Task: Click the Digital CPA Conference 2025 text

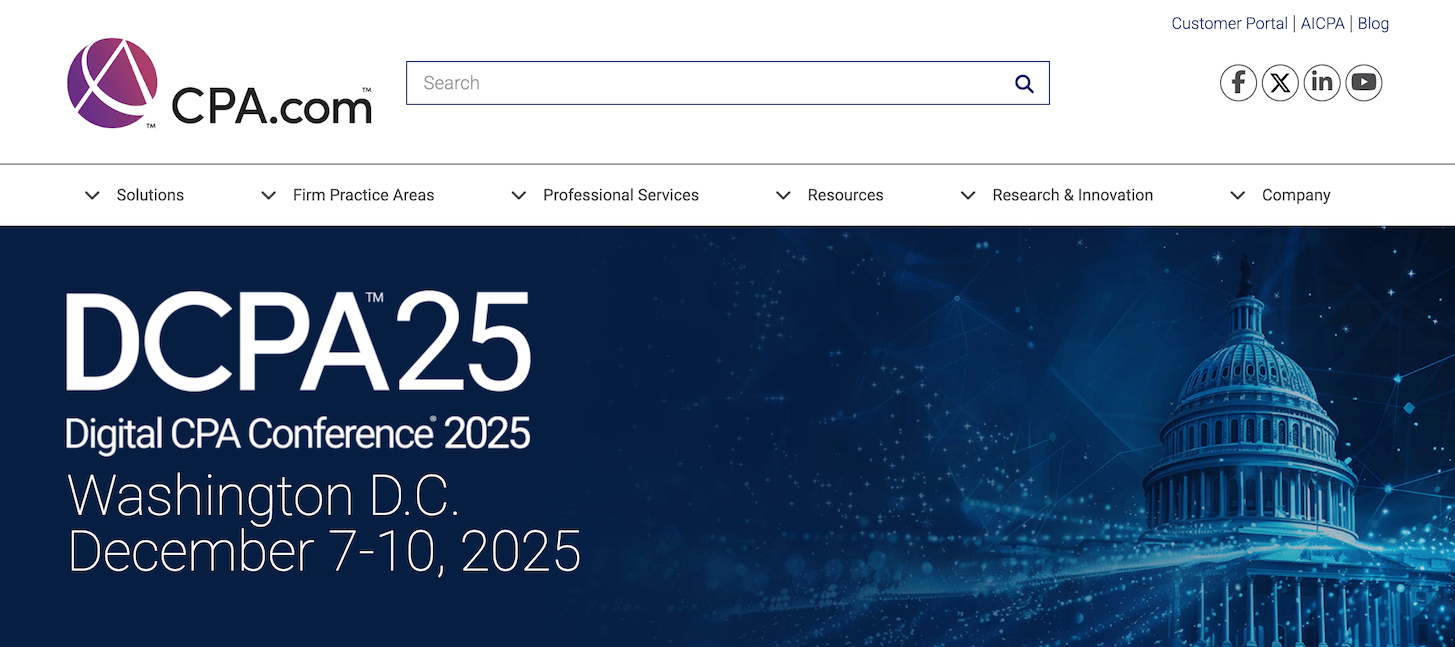Action: pyautogui.click(x=298, y=433)
